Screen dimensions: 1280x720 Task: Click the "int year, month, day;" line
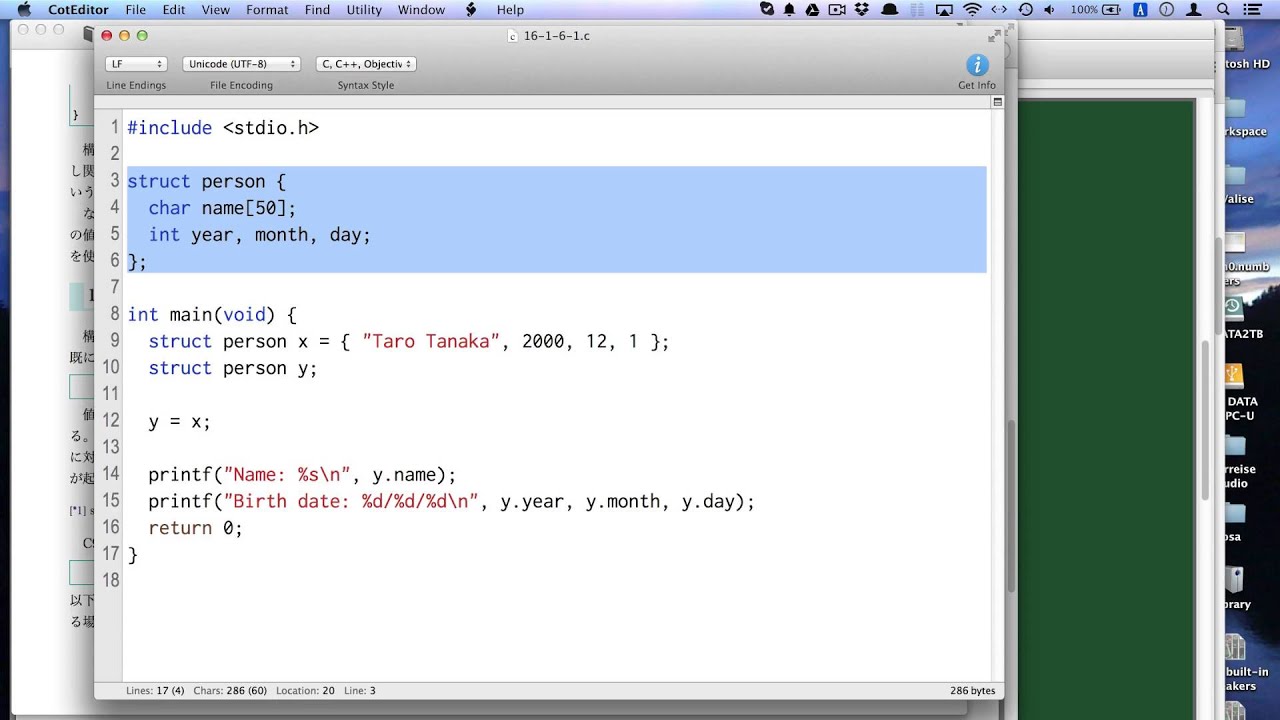click(x=259, y=235)
